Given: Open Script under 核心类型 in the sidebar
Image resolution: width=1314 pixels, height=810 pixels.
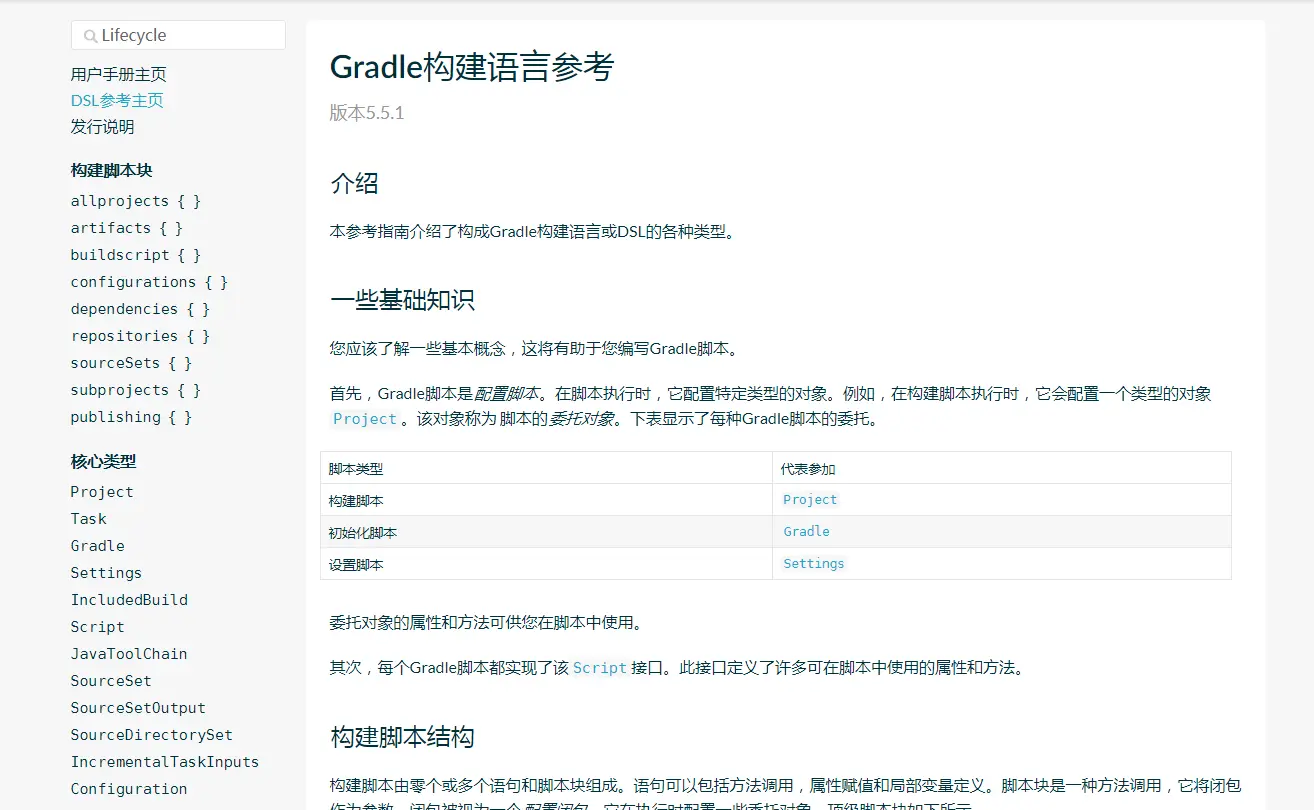Looking at the screenshot, I should pos(98,627).
